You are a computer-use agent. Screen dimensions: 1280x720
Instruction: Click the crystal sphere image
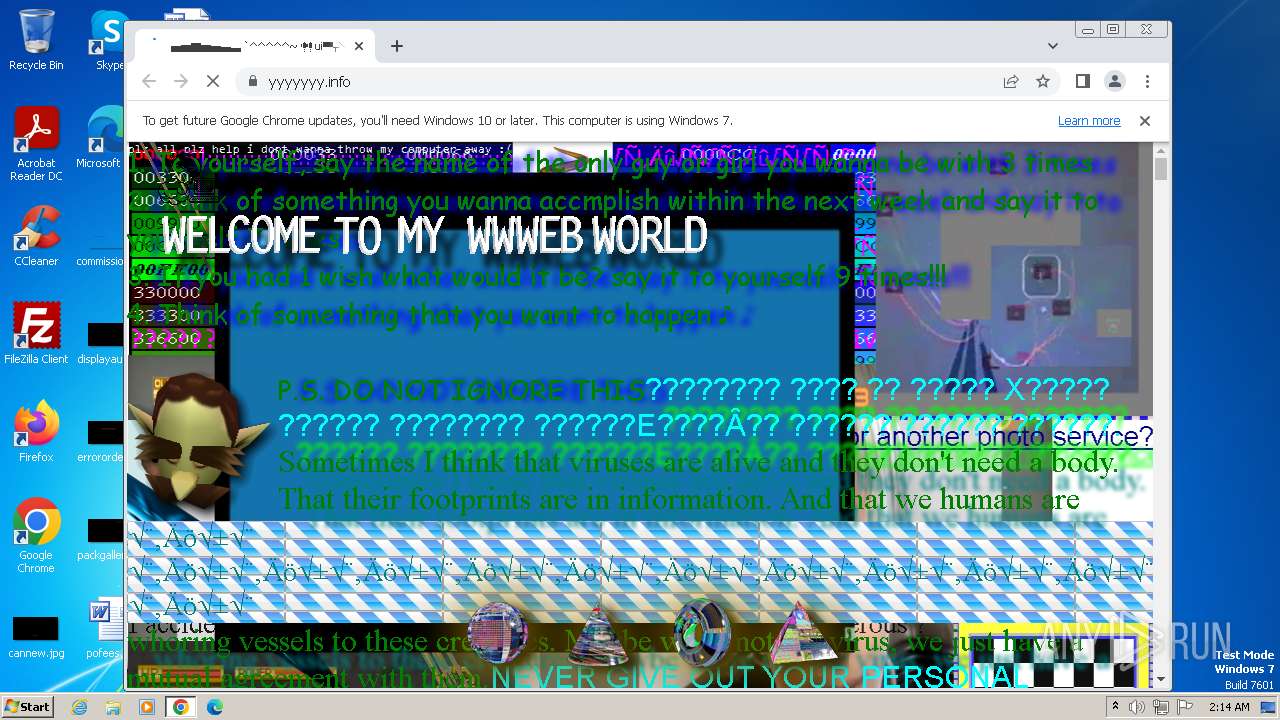497,633
